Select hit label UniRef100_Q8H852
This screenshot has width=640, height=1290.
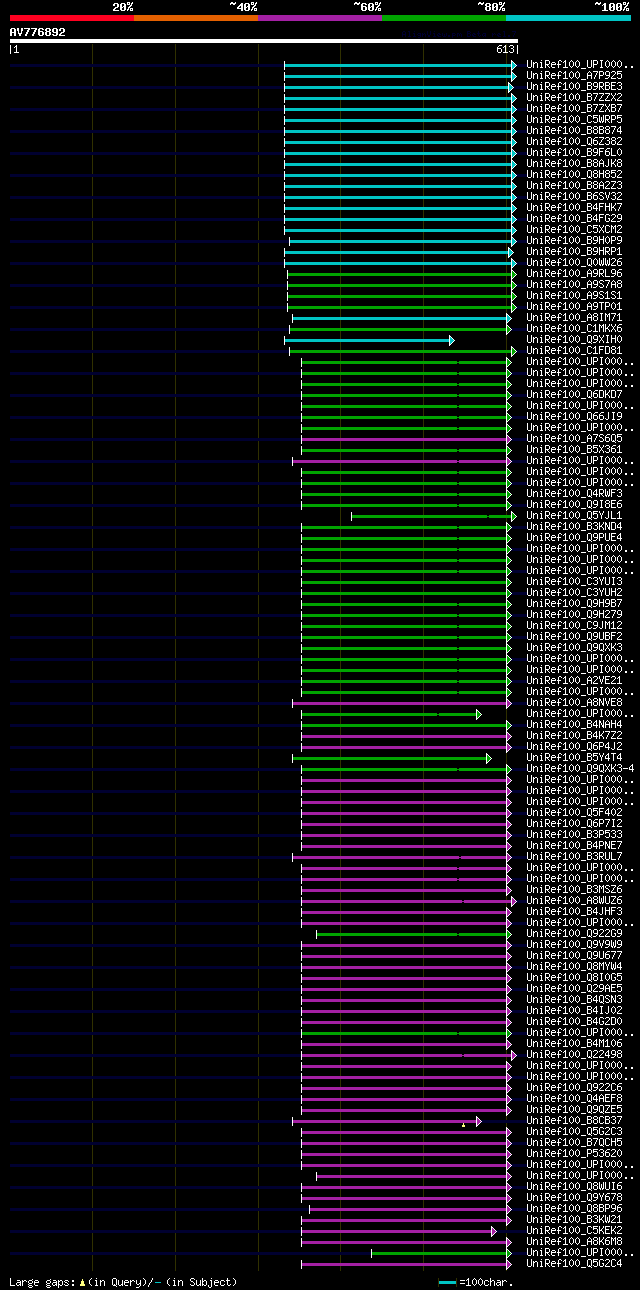pyautogui.click(x=574, y=174)
